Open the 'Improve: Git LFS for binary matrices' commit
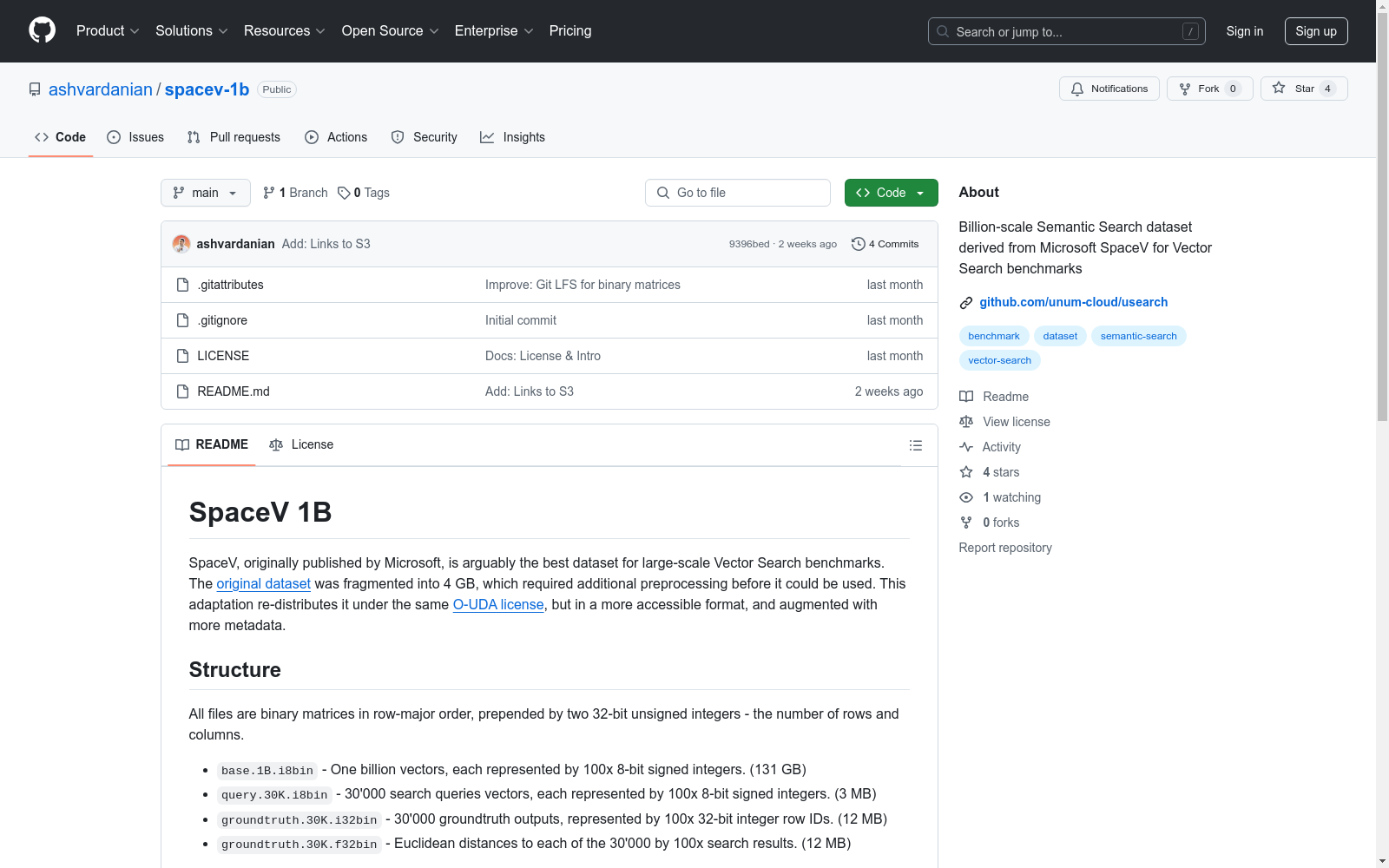The image size is (1389, 868). [583, 285]
